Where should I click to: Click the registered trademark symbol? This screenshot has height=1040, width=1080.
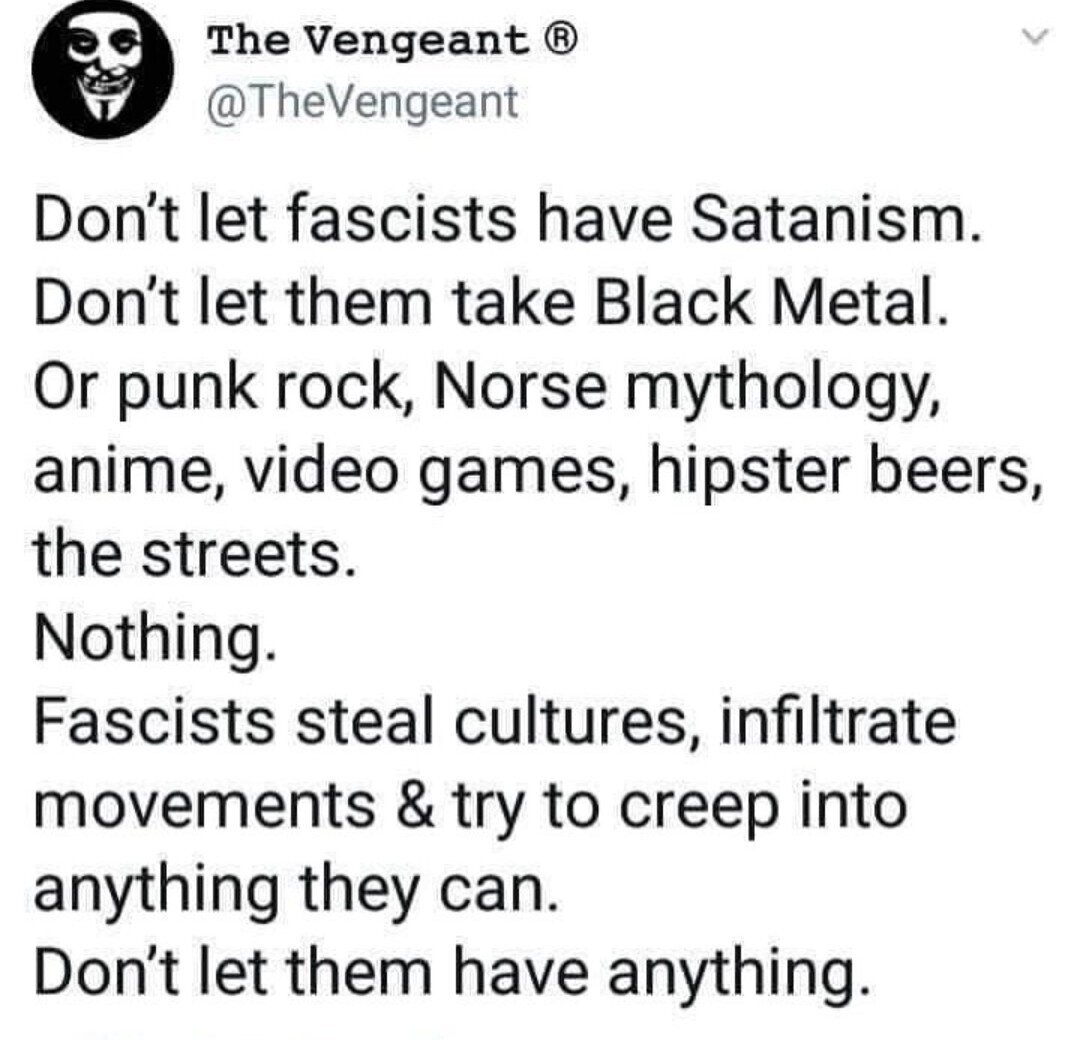pyautogui.click(x=559, y=42)
